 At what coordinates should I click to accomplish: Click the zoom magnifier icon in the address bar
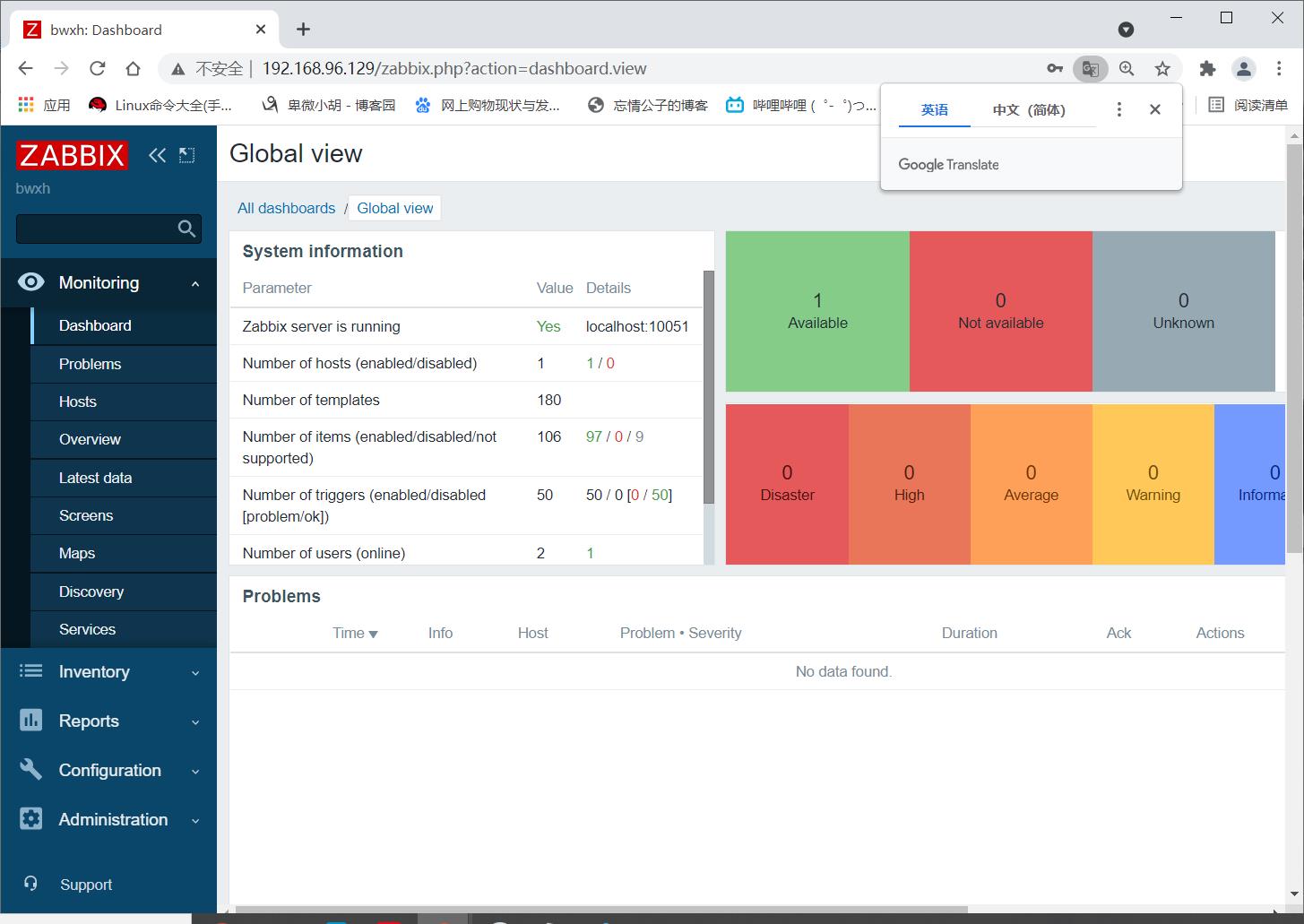click(1127, 68)
